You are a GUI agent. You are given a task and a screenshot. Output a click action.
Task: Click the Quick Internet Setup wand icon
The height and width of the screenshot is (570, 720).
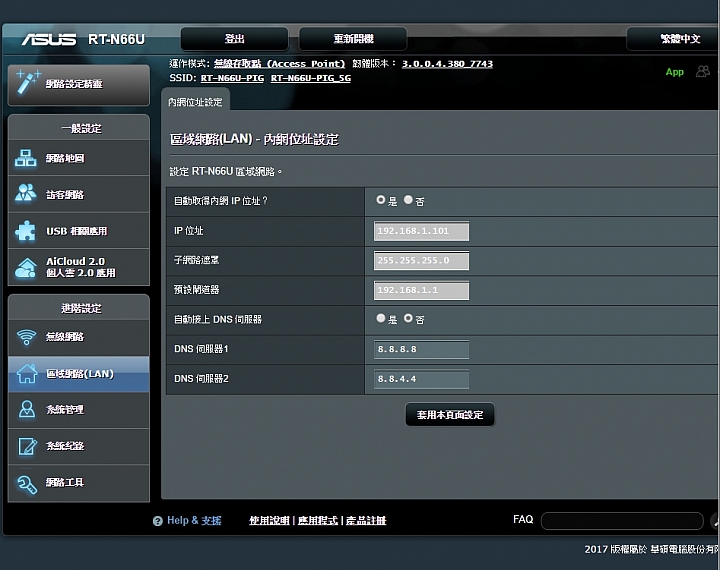28,82
